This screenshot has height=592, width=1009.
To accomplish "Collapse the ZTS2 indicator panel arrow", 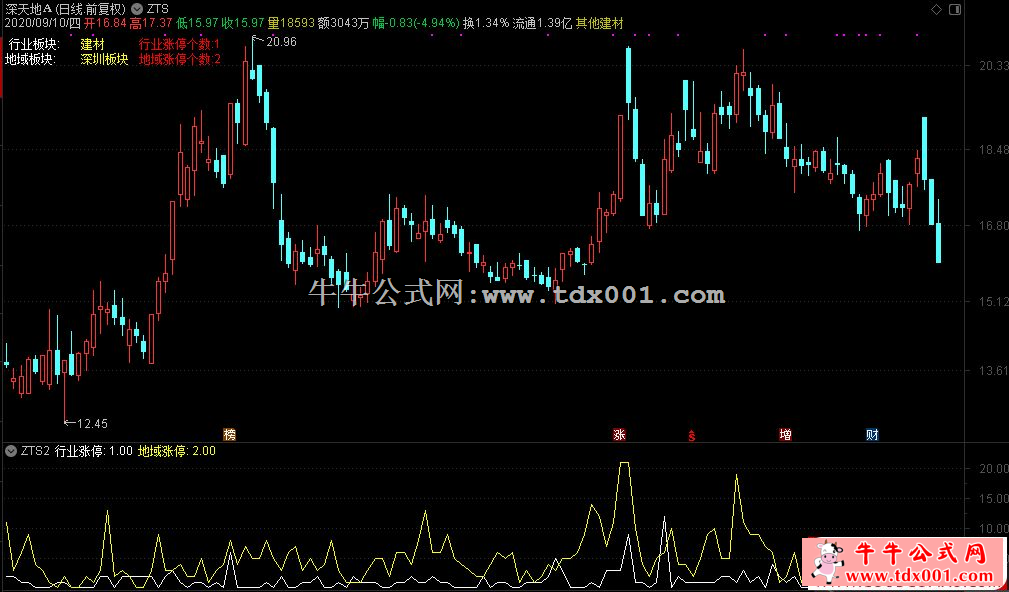I will click(x=11, y=451).
